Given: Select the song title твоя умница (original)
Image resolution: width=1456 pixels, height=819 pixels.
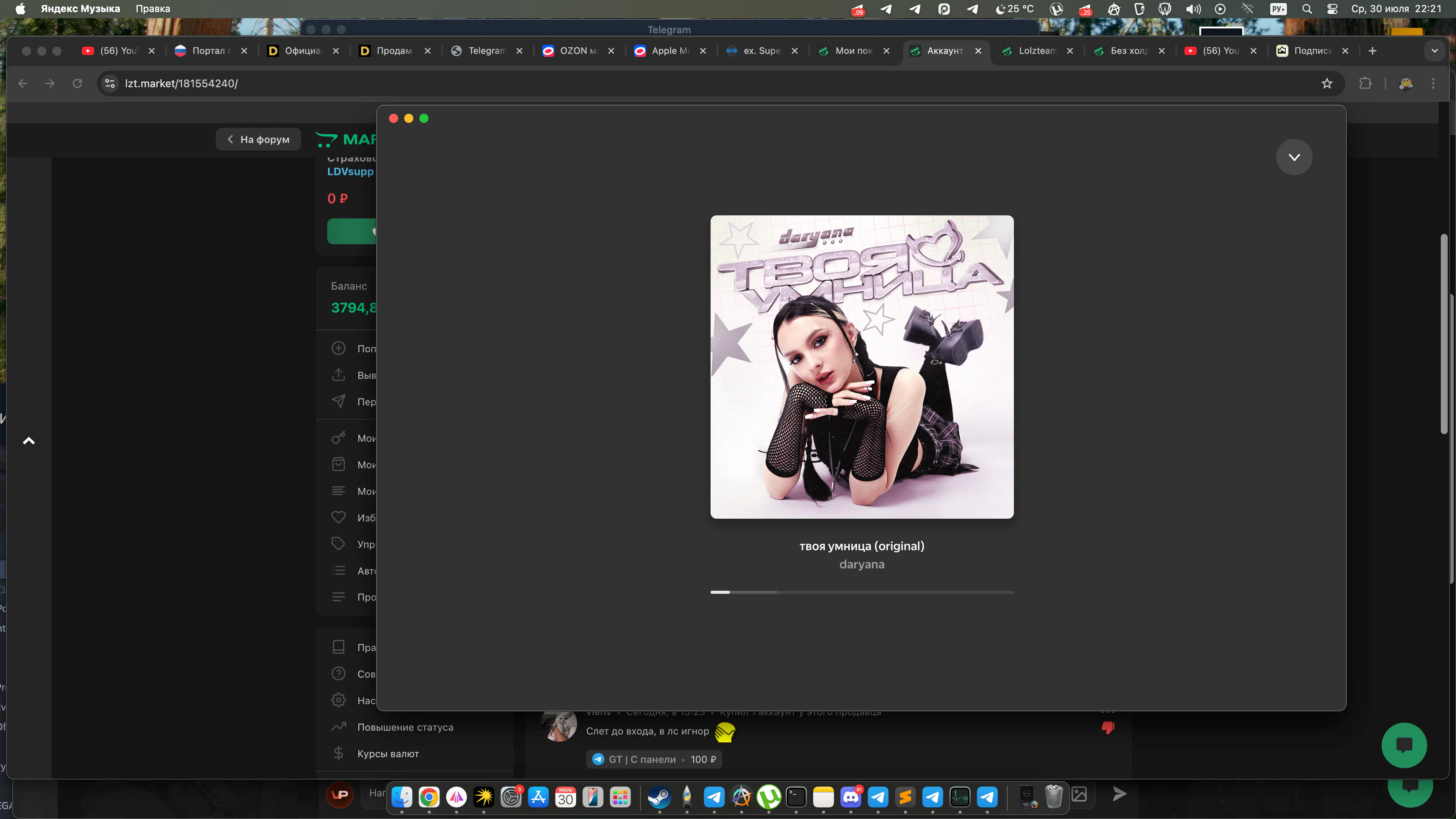Looking at the screenshot, I should tap(861, 546).
